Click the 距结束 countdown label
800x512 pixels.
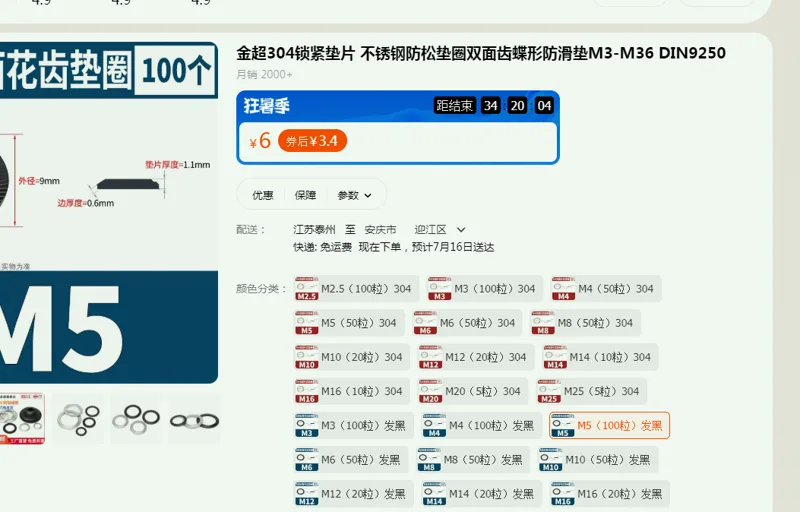455,106
